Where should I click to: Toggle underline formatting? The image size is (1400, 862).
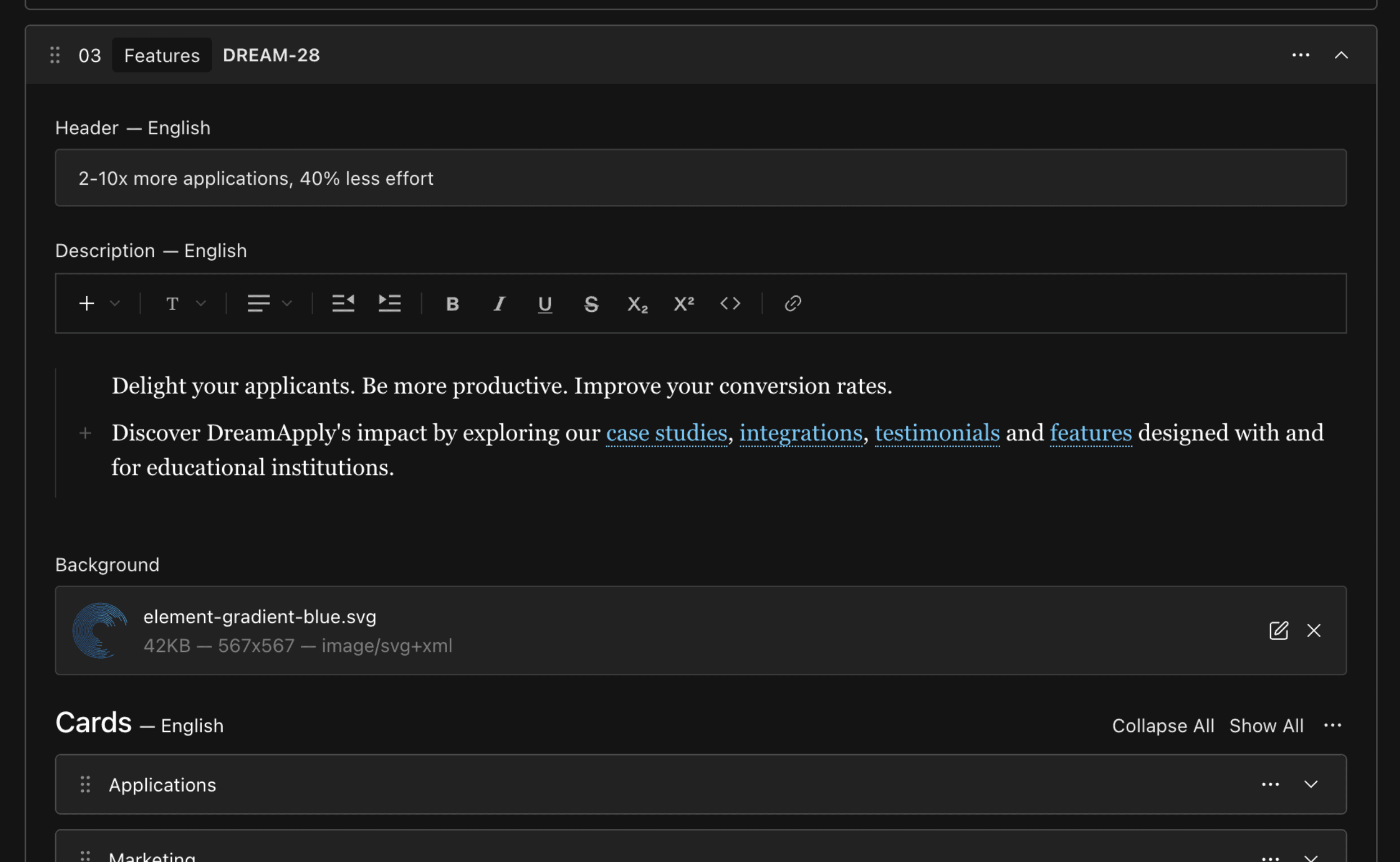point(545,304)
